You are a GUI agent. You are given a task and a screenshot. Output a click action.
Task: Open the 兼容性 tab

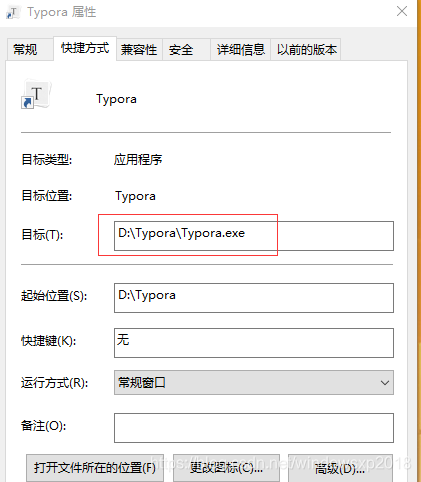(x=139, y=50)
